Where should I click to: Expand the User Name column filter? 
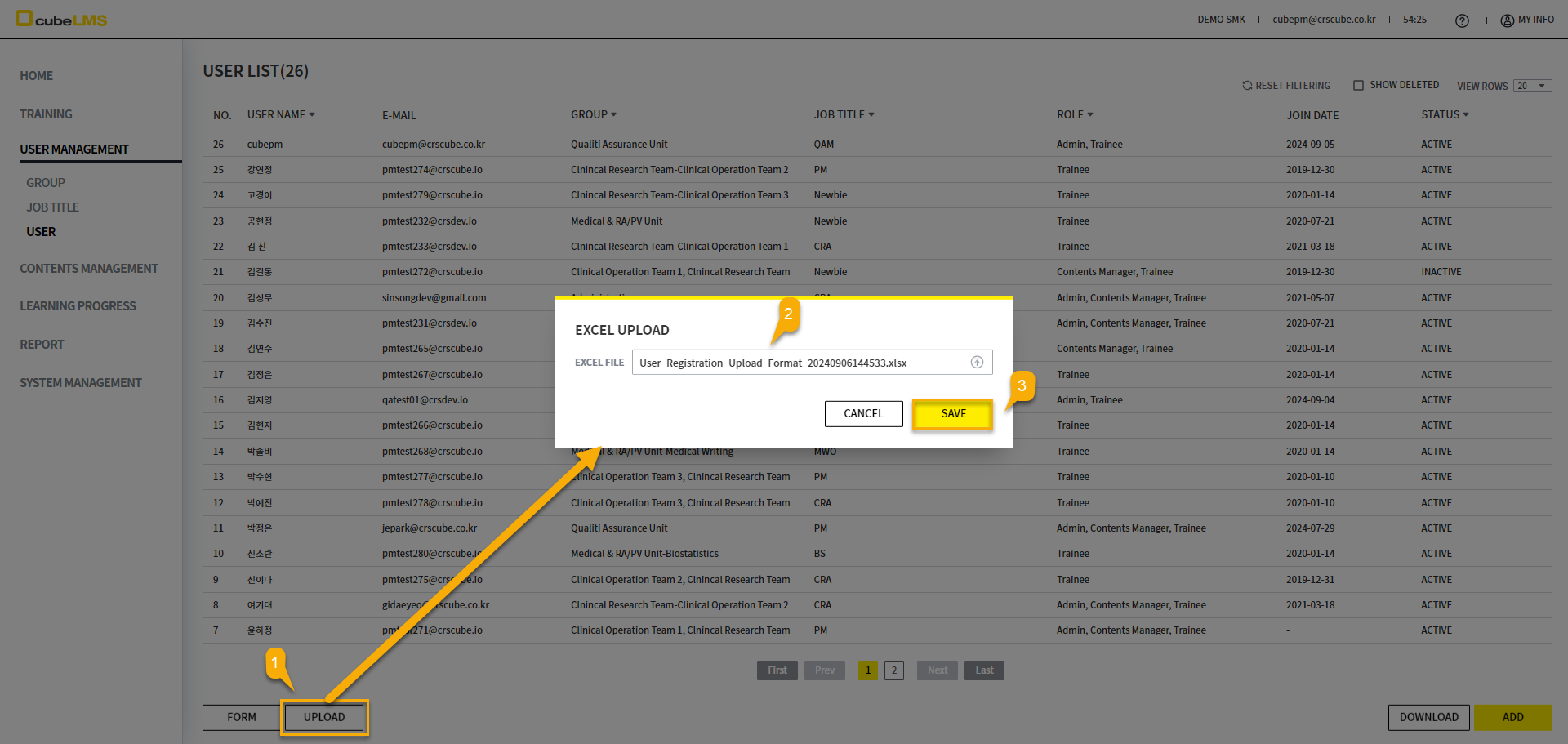point(312,115)
